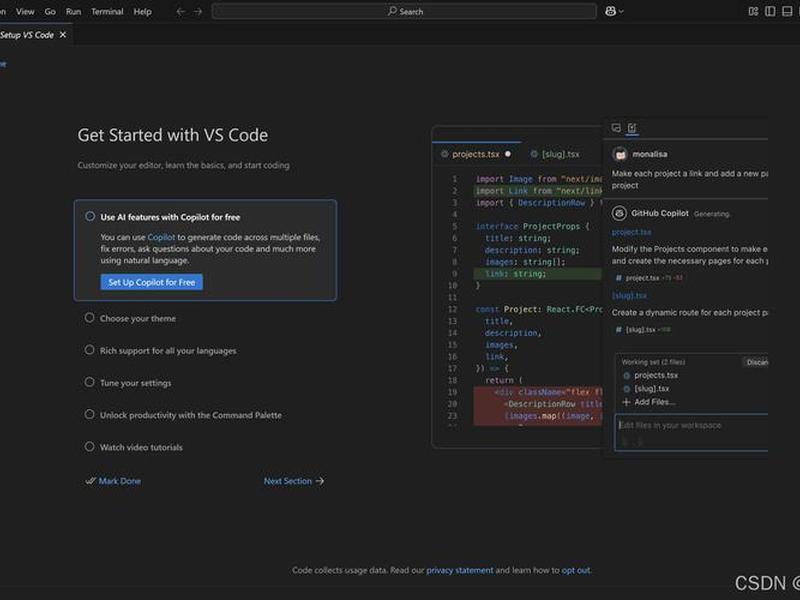Viewport: 800px width, 600px height.
Task: Go forward with the right arrow
Action: 198,11
